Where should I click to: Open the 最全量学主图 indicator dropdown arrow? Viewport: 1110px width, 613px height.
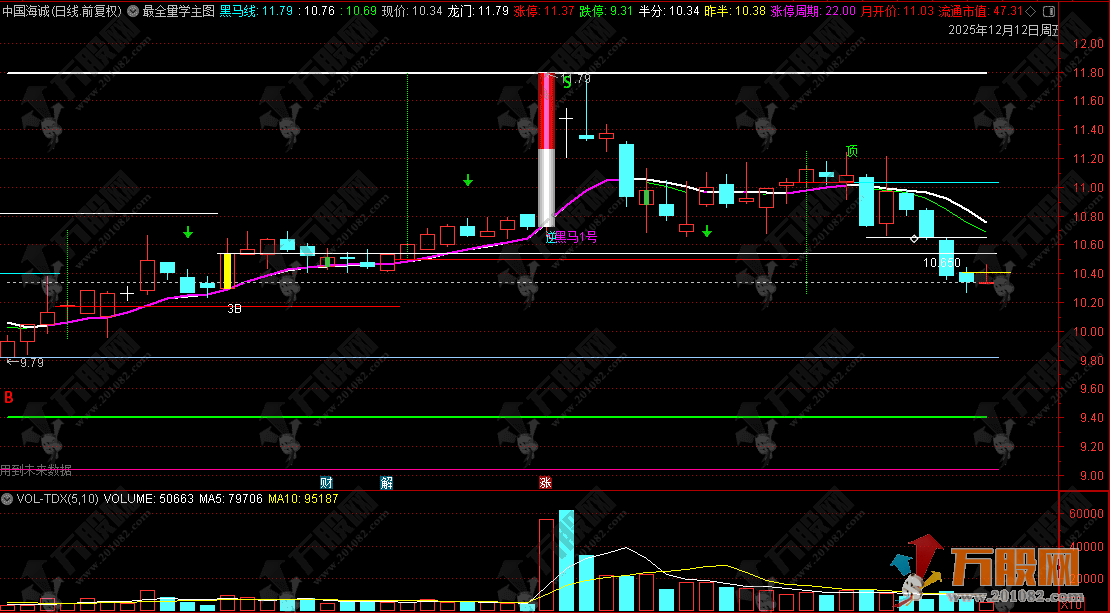(x=132, y=11)
